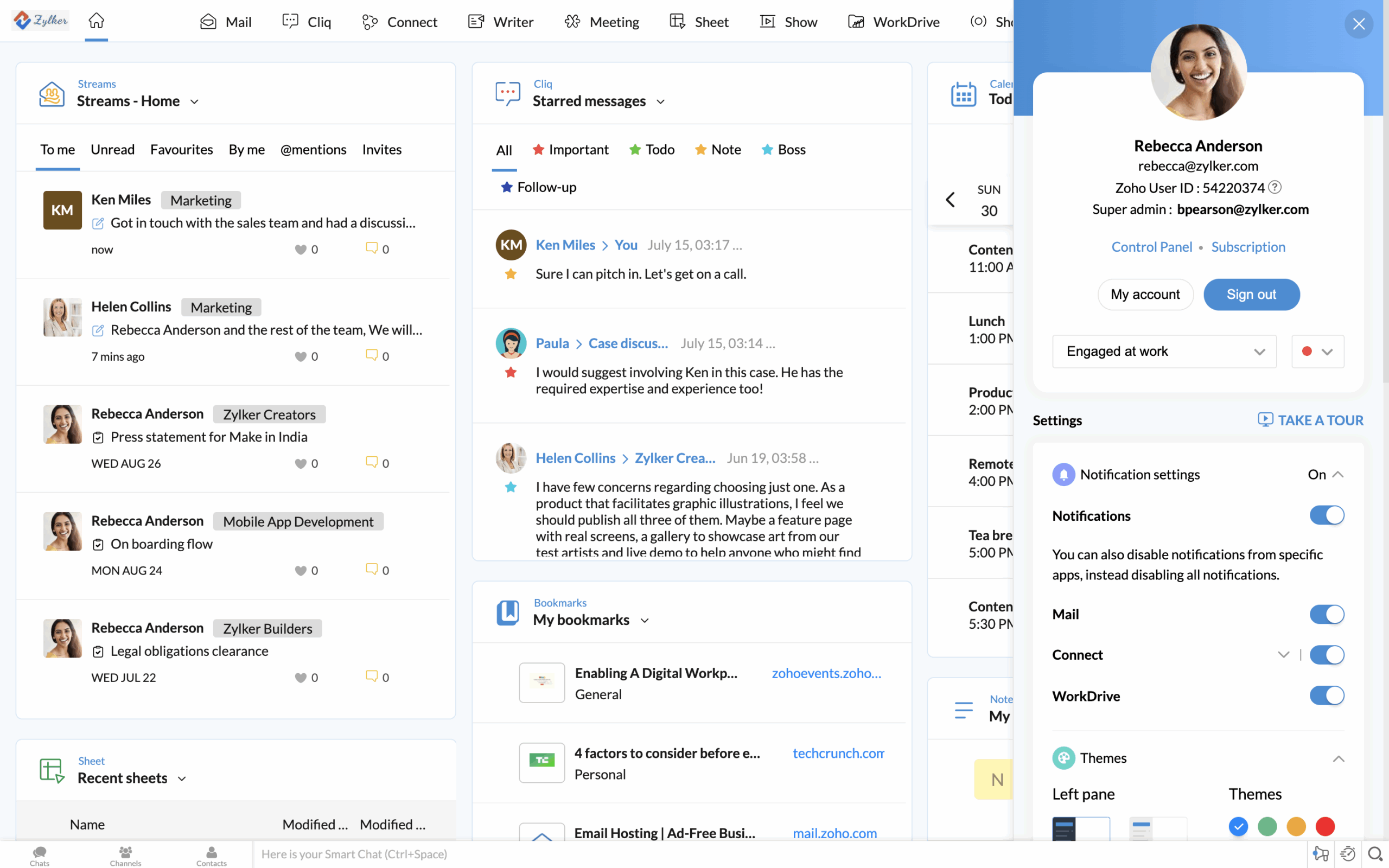Open the Show app

click(x=788, y=22)
